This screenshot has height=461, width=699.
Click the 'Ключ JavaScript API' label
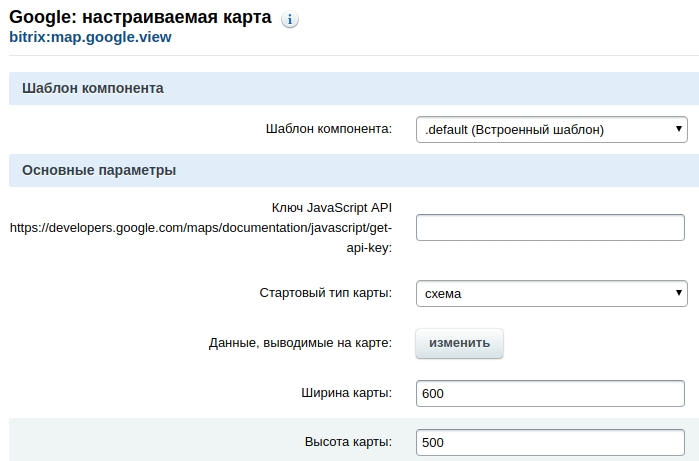[x=331, y=208]
